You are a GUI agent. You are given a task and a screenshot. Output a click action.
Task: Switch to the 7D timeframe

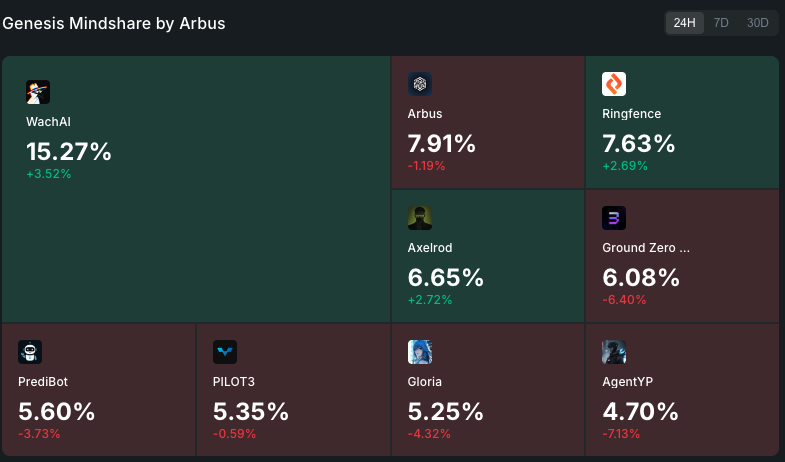pyautogui.click(x=721, y=23)
